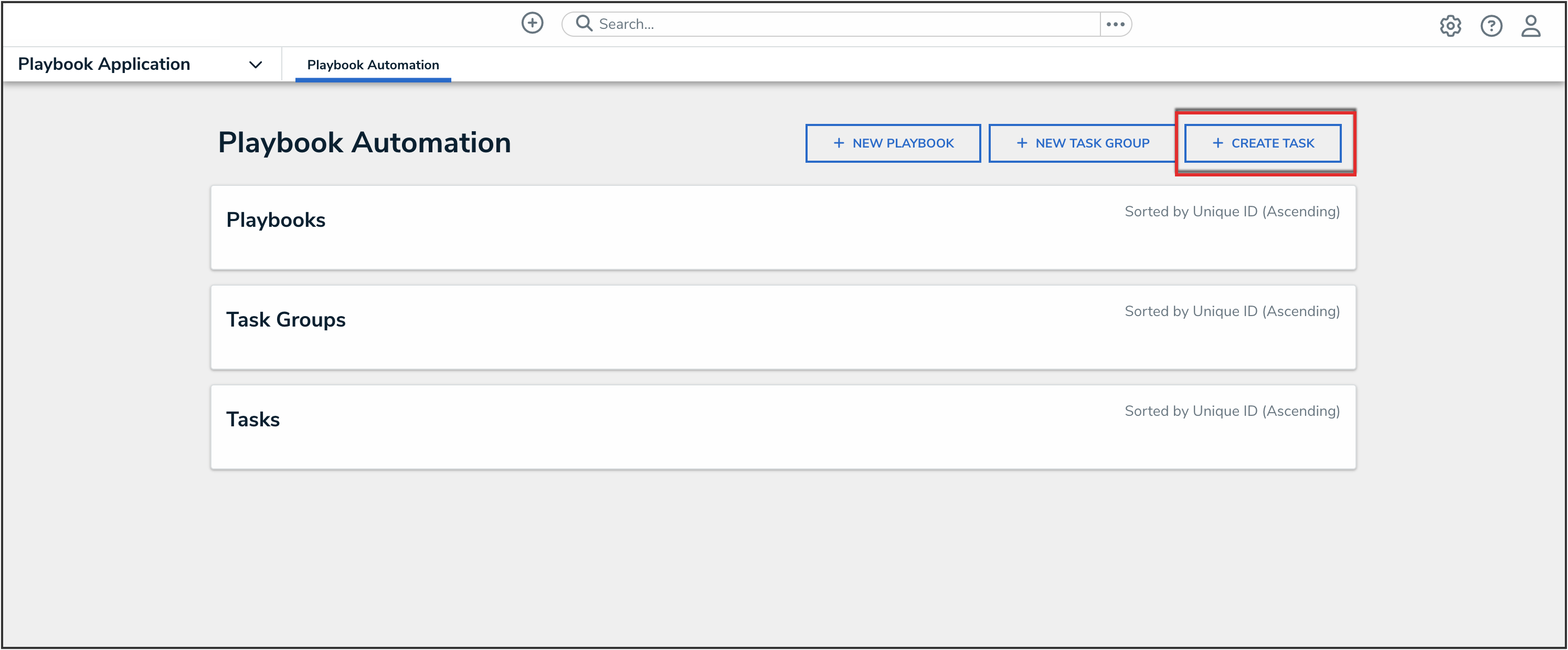Screen dimensions: 1568x650
Task: Click the plus icon on Create Task
Action: point(1217,143)
